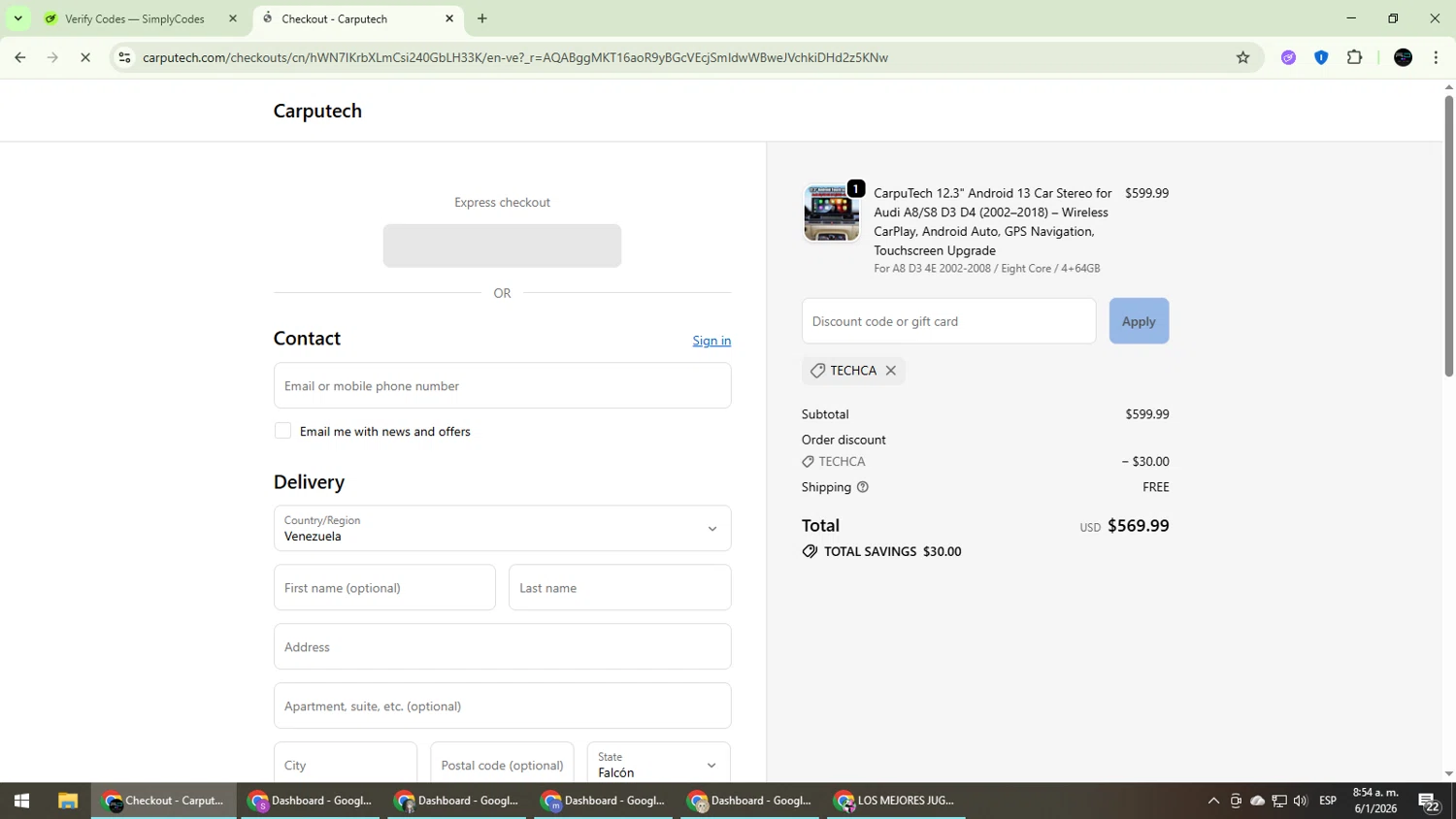The width and height of the screenshot is (1456, 819).
Task: Focus the Email or mobile phone number field
Action: point(502,385)
